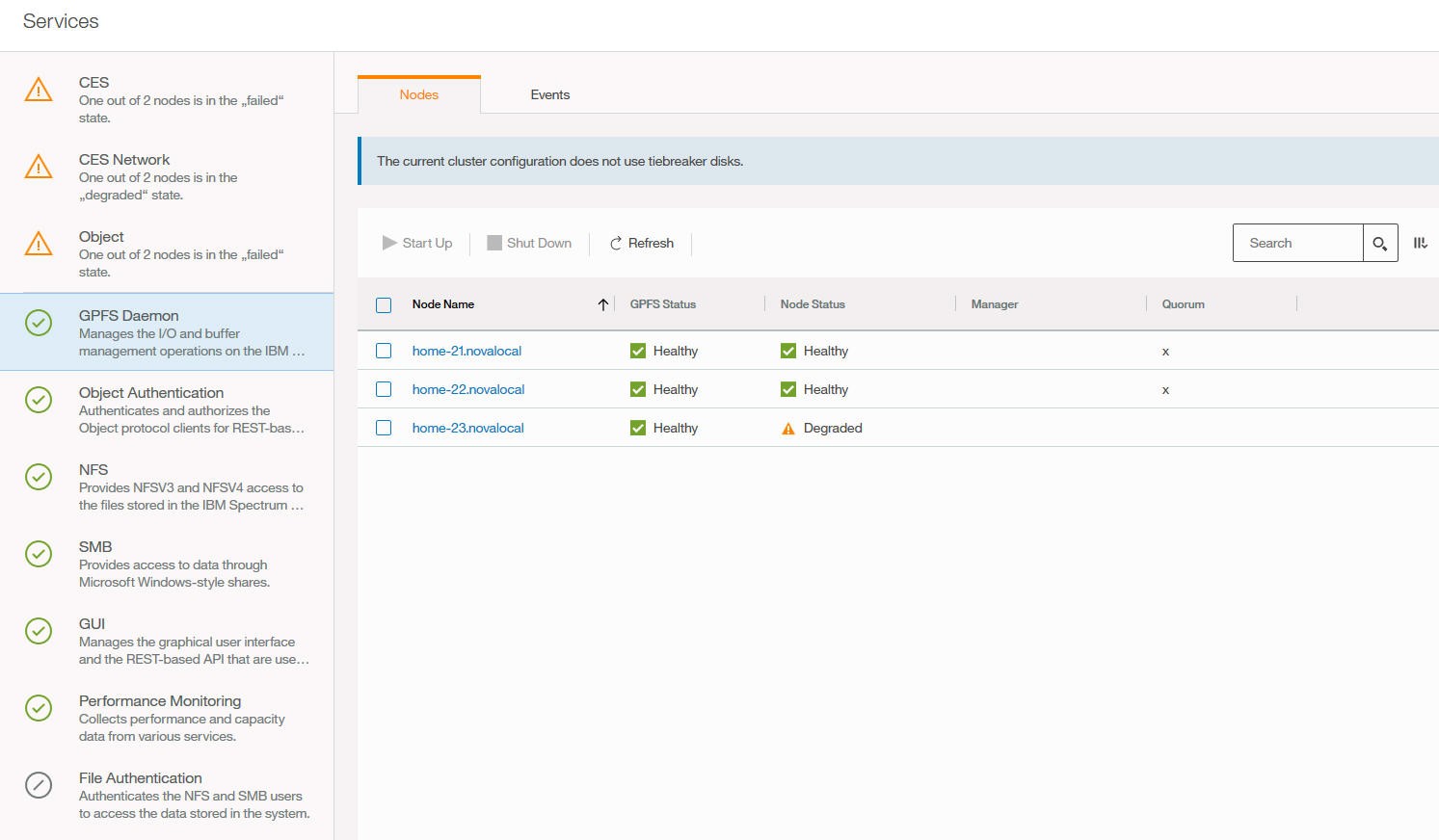Select the Object Authentication service entry
The height and width of the screenshot is (840, 1439).
point(167,409)
